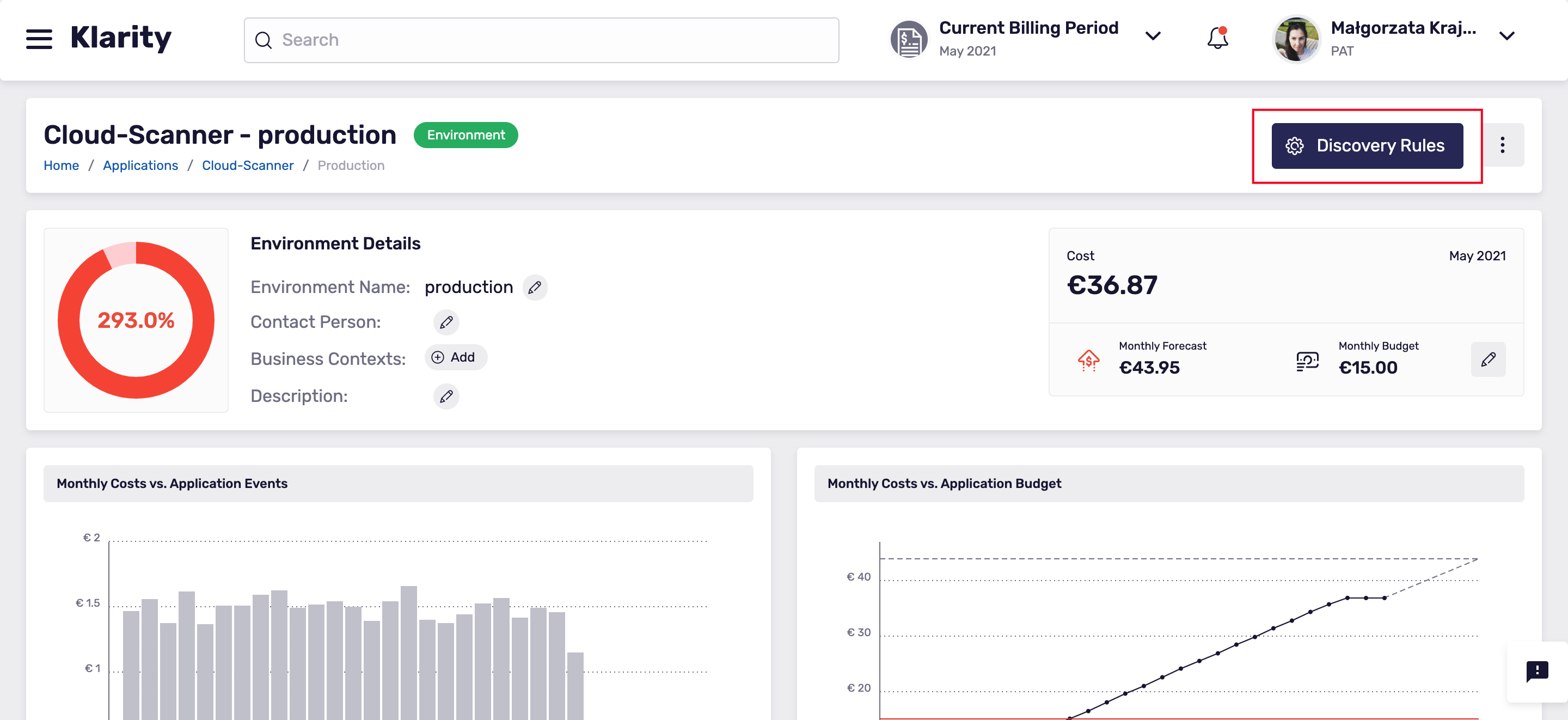
Task: Click the Cloud-Scanner - production page title
Action: click(x=220, y=135)
